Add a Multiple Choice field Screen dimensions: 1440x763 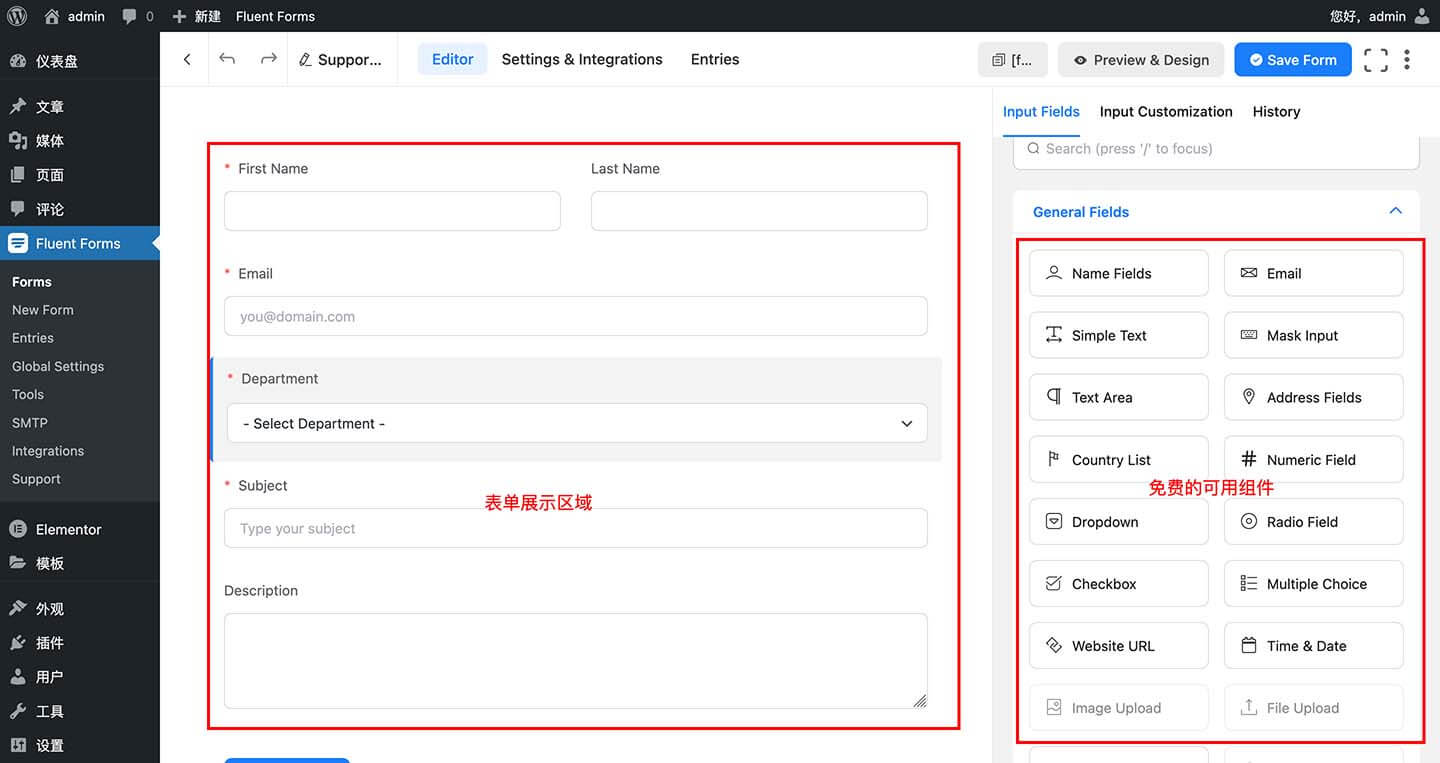[x=1314, y=583]
